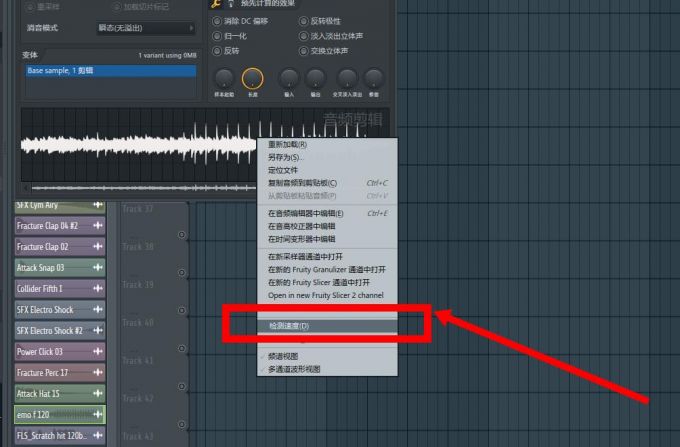The width and height of the screenshot is (680, 447).
Task: Select the Attack Hat 15 sample
Action: [x=60, y=394]
